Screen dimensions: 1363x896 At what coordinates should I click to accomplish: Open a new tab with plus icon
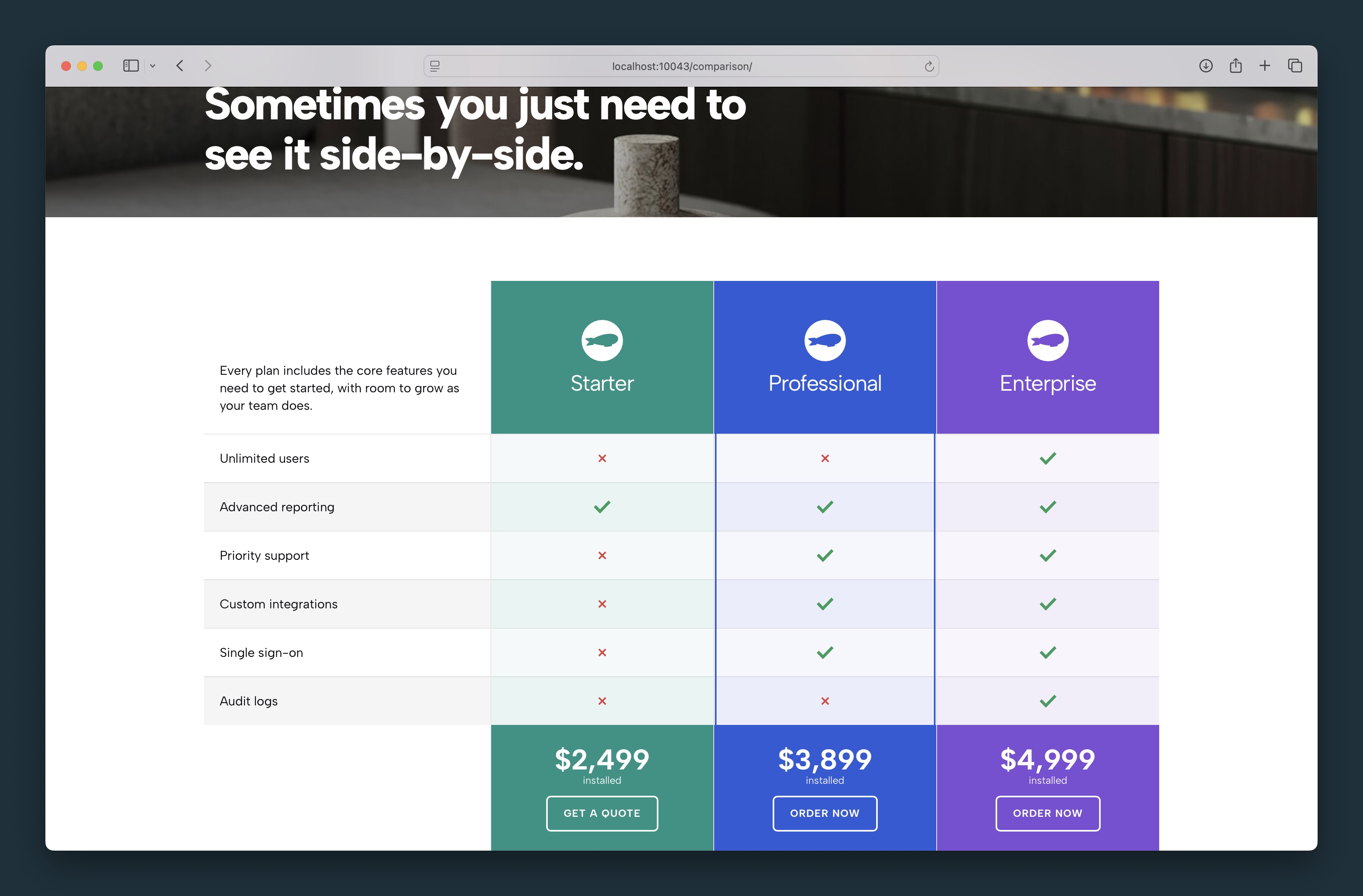coord(1265,66)
